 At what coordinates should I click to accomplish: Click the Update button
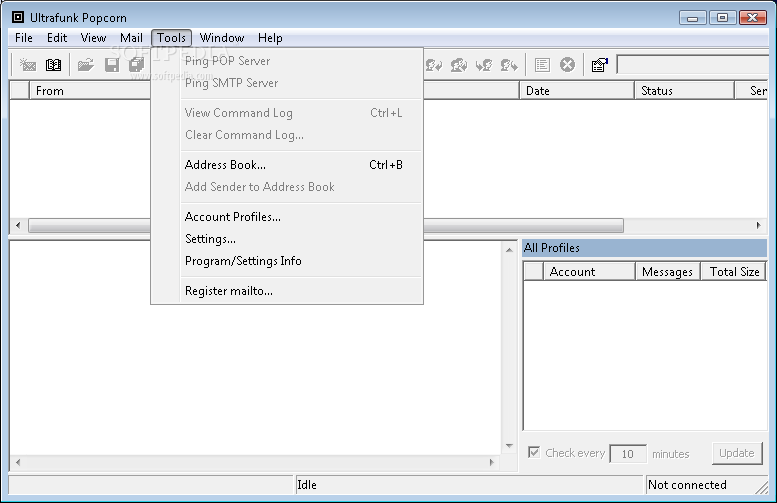[x=737, y=453]
